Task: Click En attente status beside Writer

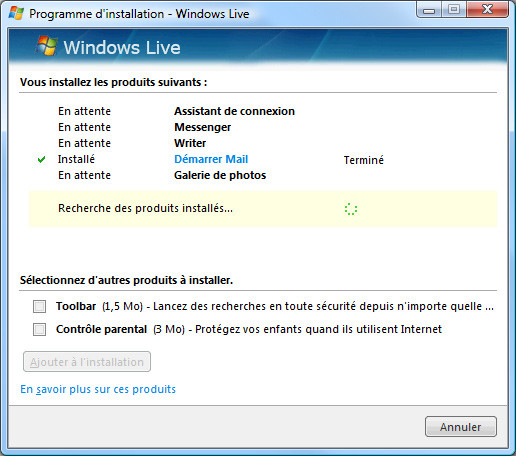Action: click(x=84, y=143)
